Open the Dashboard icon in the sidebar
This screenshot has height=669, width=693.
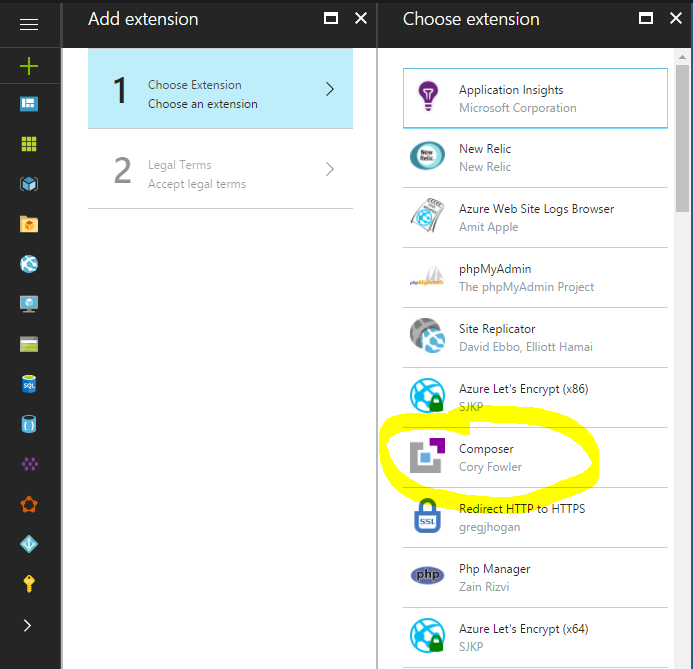click(x=29, y=104)
